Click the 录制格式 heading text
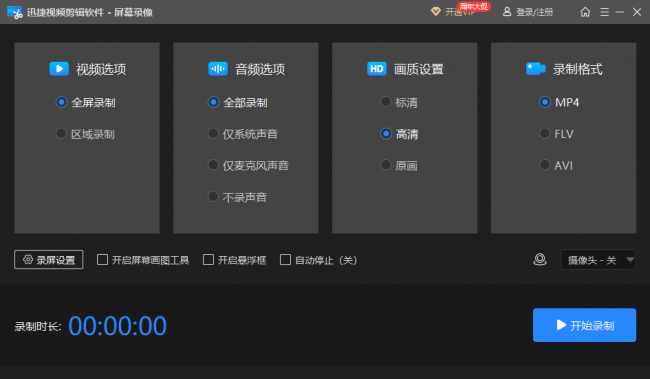This screenshot has height=379, width=650. pyautogui.click(x=577, y=69)
